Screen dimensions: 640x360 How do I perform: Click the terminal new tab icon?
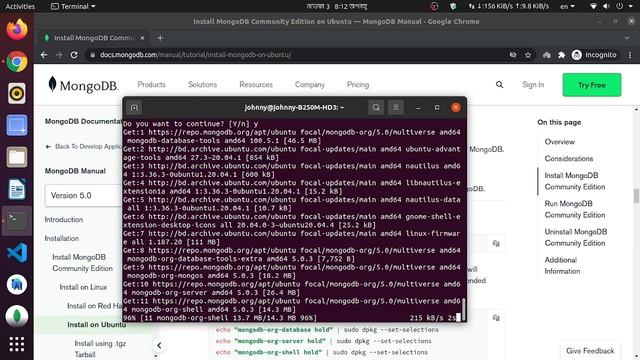134,108
